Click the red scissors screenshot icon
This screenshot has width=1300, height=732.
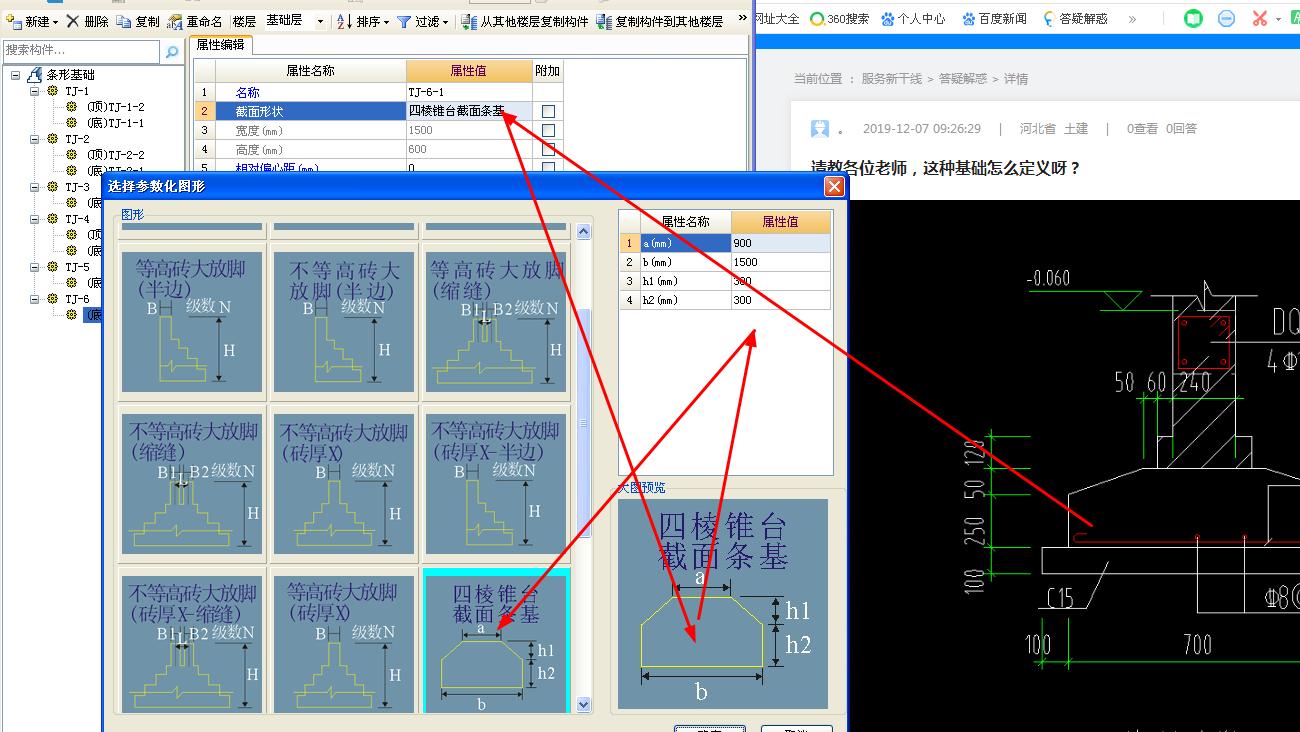(1259, 19)
